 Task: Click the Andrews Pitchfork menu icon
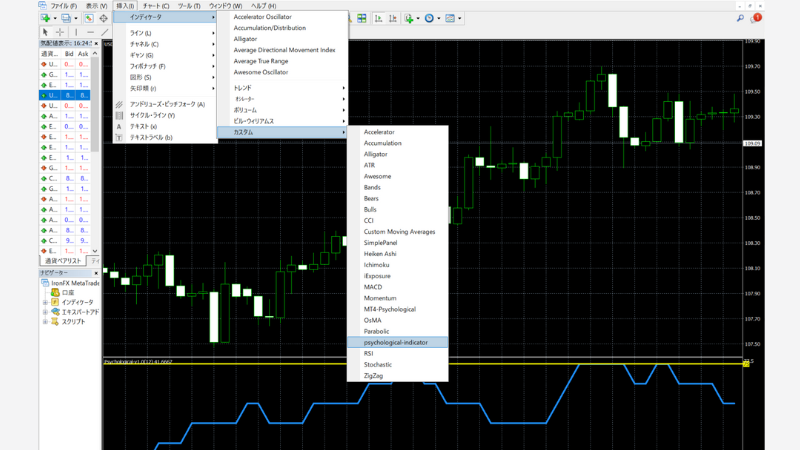coord(119,104)
